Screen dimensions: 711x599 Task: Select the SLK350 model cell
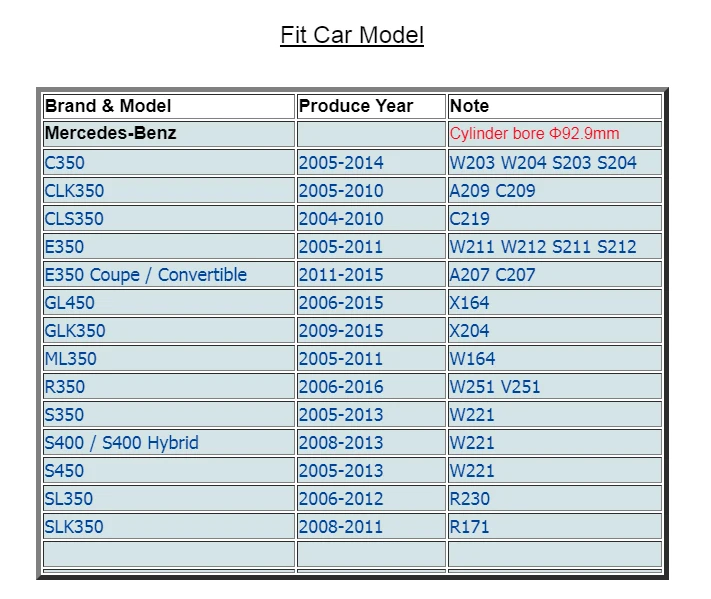click(x=169, y=526)
